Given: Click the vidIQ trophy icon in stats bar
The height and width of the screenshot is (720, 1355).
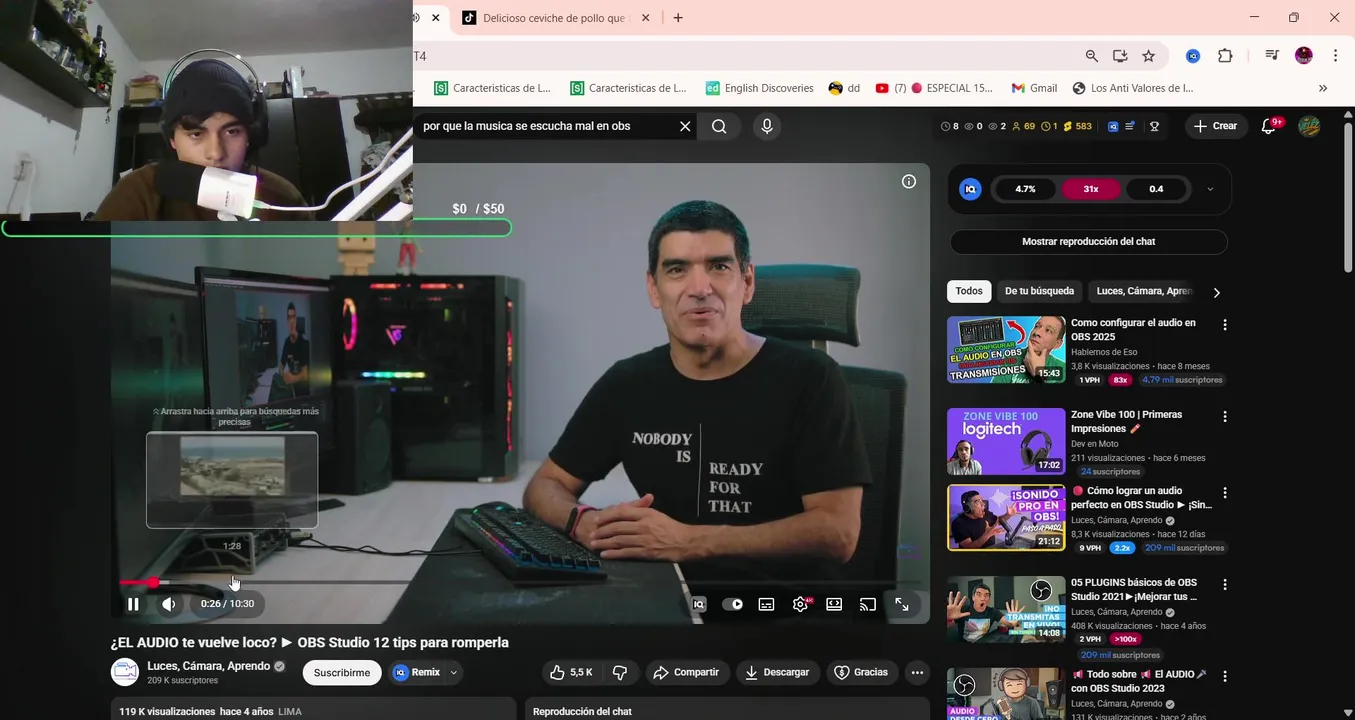Looking at the screenshot, I should point(1154,126).
